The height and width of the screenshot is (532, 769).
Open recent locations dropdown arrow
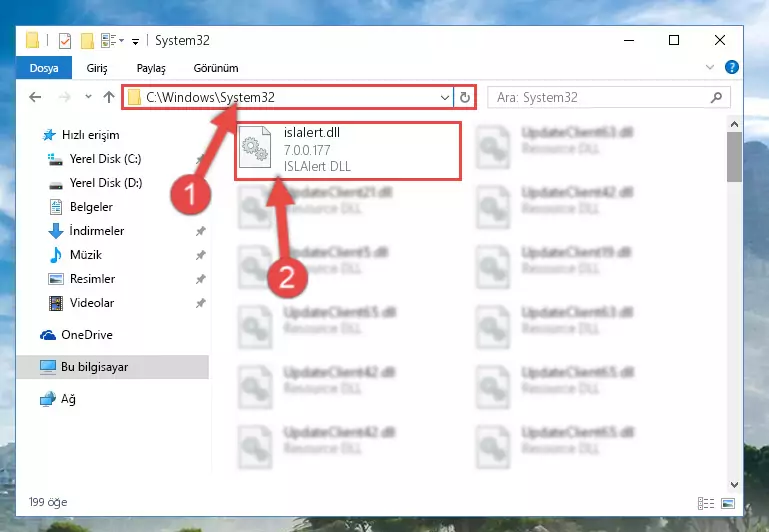88,97
